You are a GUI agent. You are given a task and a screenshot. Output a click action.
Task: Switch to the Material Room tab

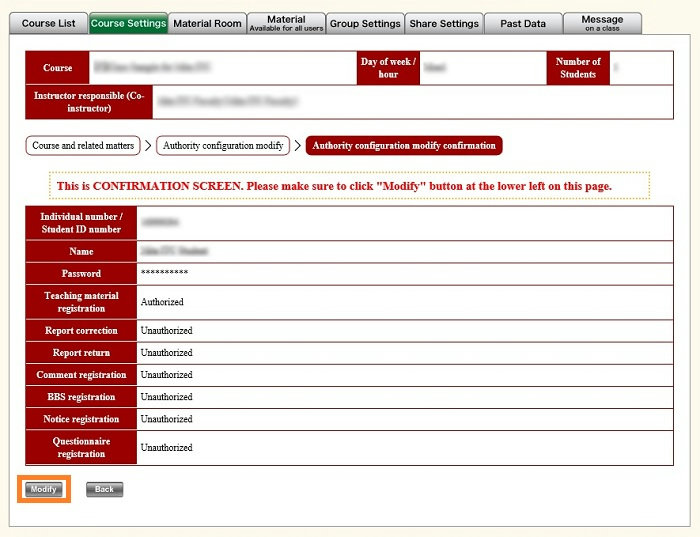pos(207,23)
